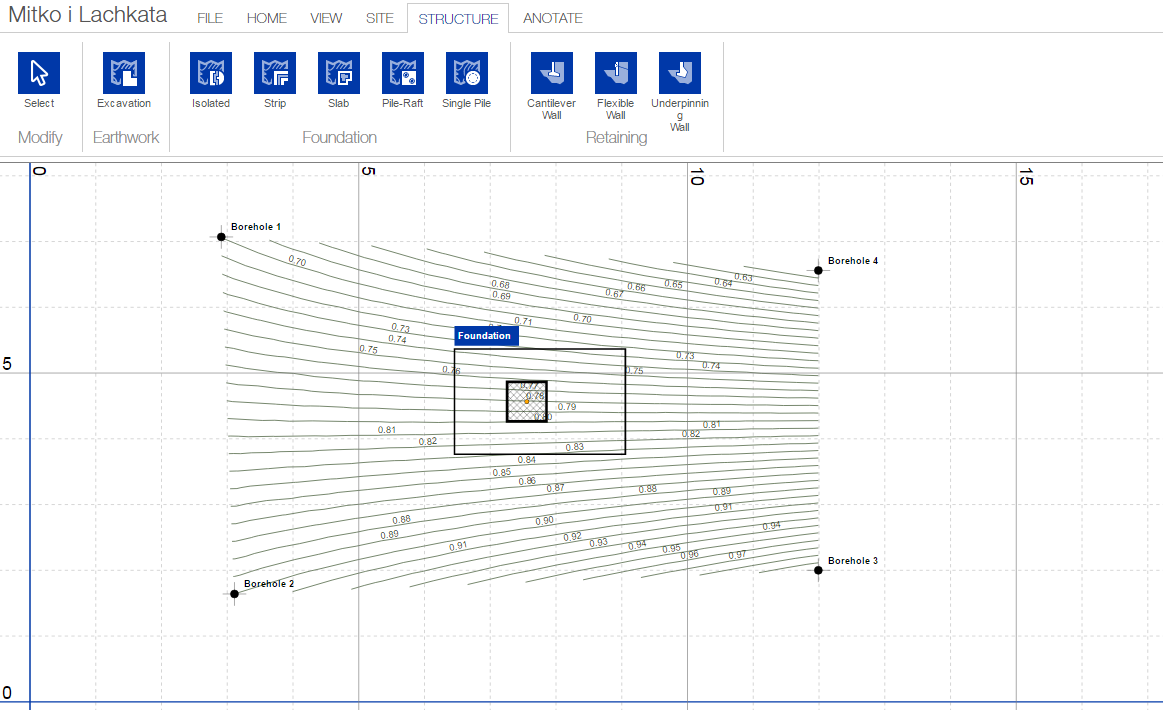The image size is (1163, 710).
Task: Click the Borehole 1 text label
Action: [x=256, y=227]
